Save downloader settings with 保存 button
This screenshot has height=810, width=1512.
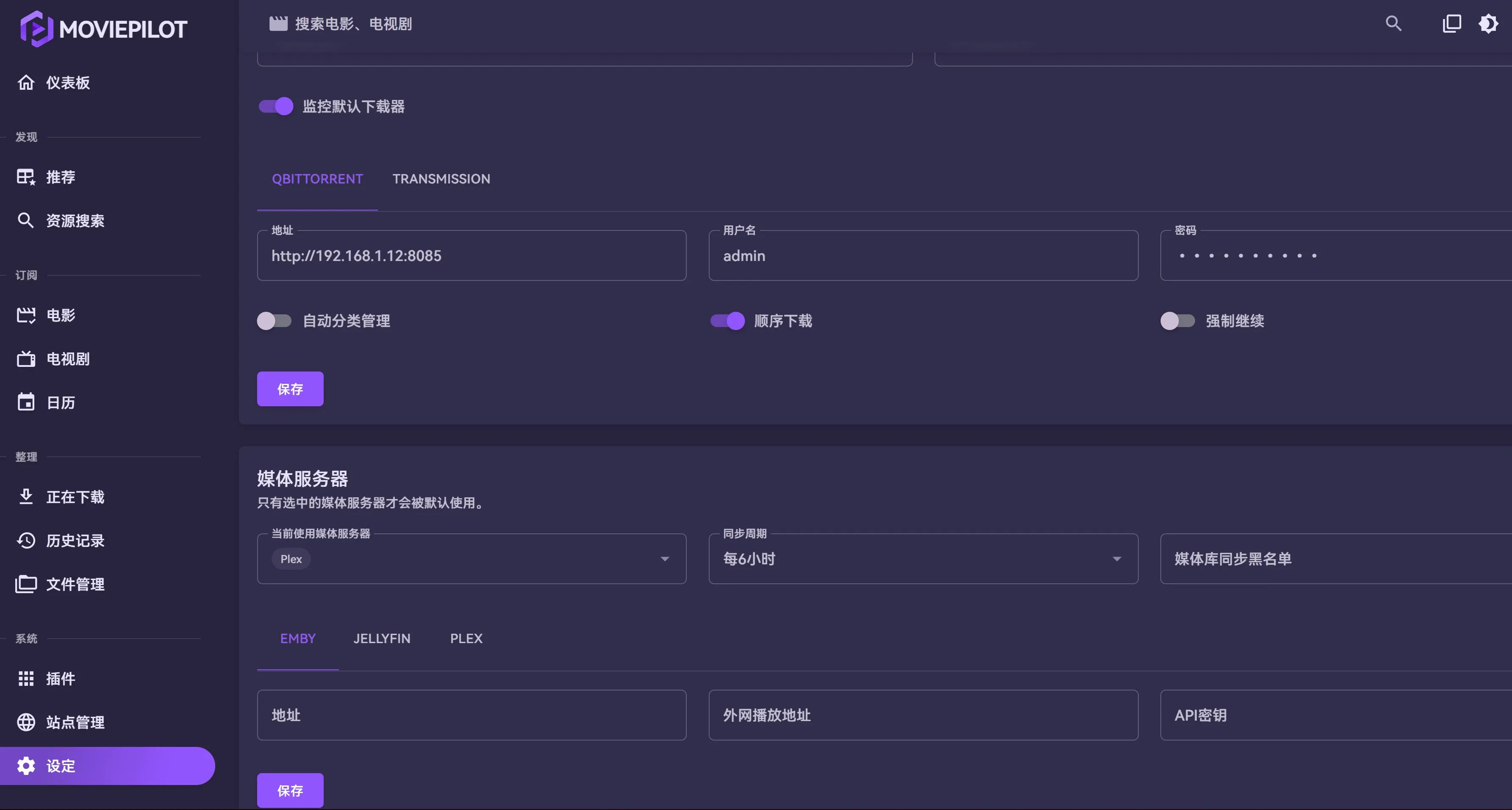pyautogui.click(x=290, y=388)
